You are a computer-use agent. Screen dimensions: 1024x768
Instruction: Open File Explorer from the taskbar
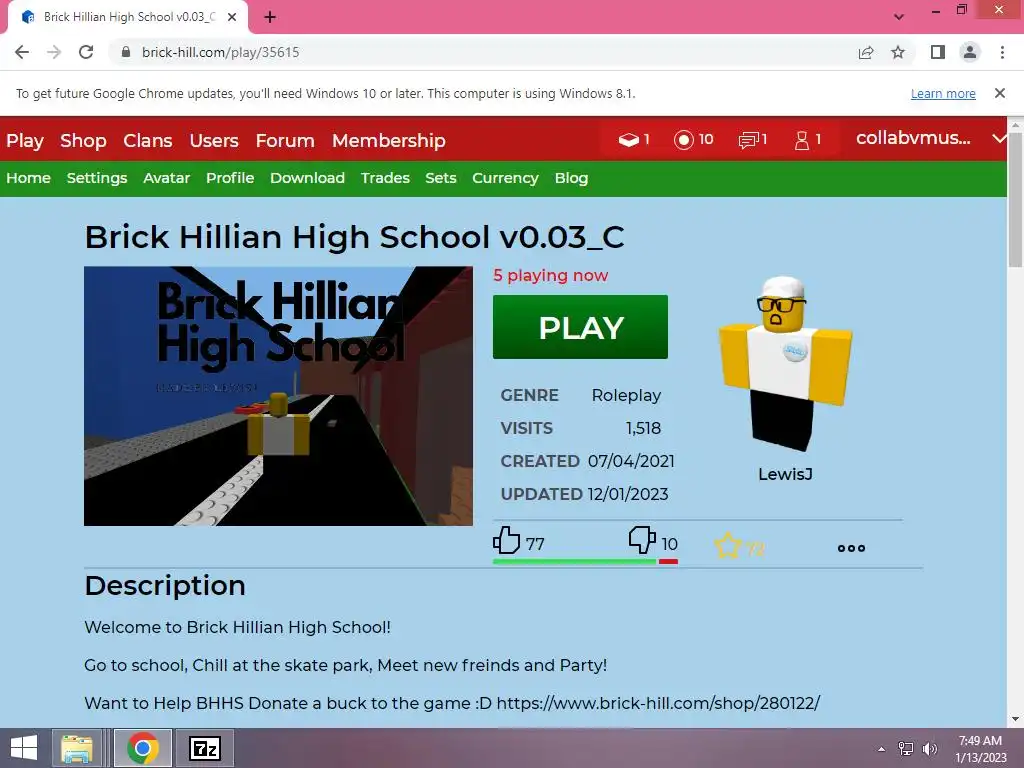pos(76,748)
